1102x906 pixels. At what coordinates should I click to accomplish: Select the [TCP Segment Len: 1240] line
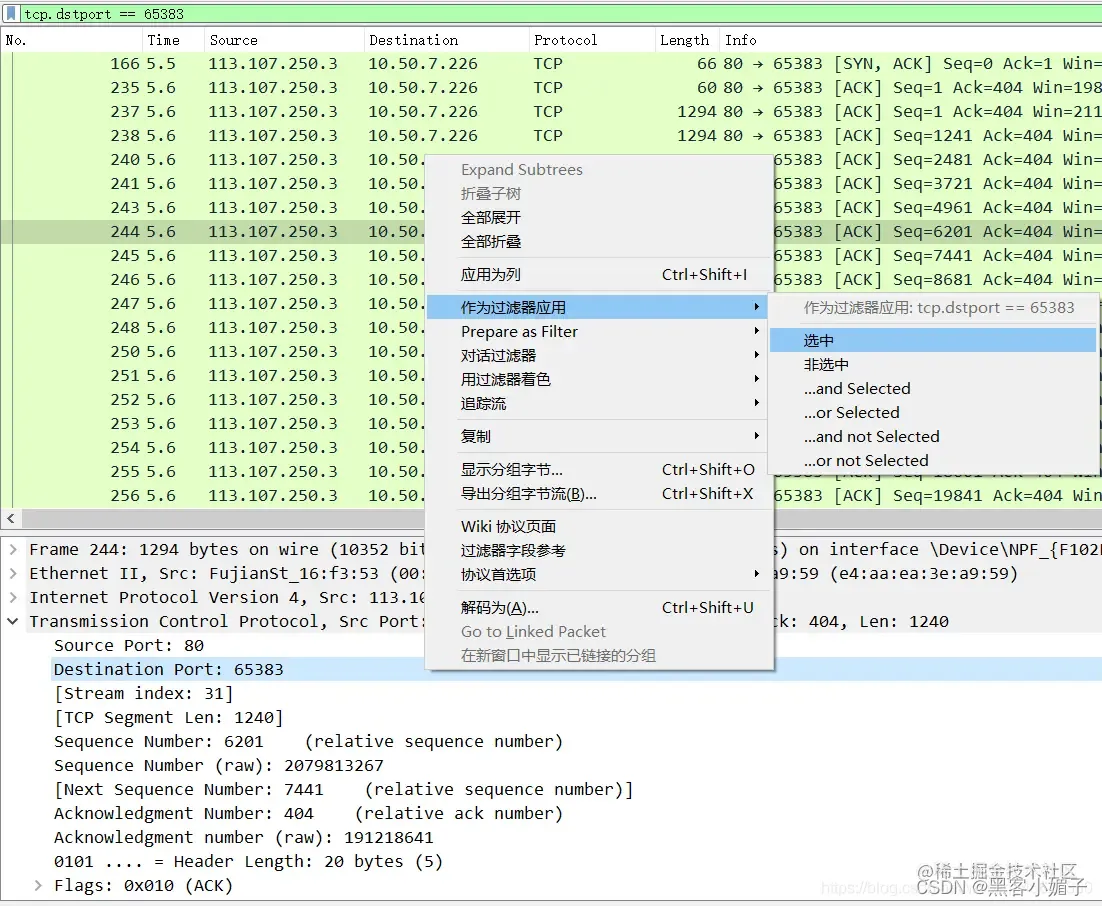click(x=169, y=717)
